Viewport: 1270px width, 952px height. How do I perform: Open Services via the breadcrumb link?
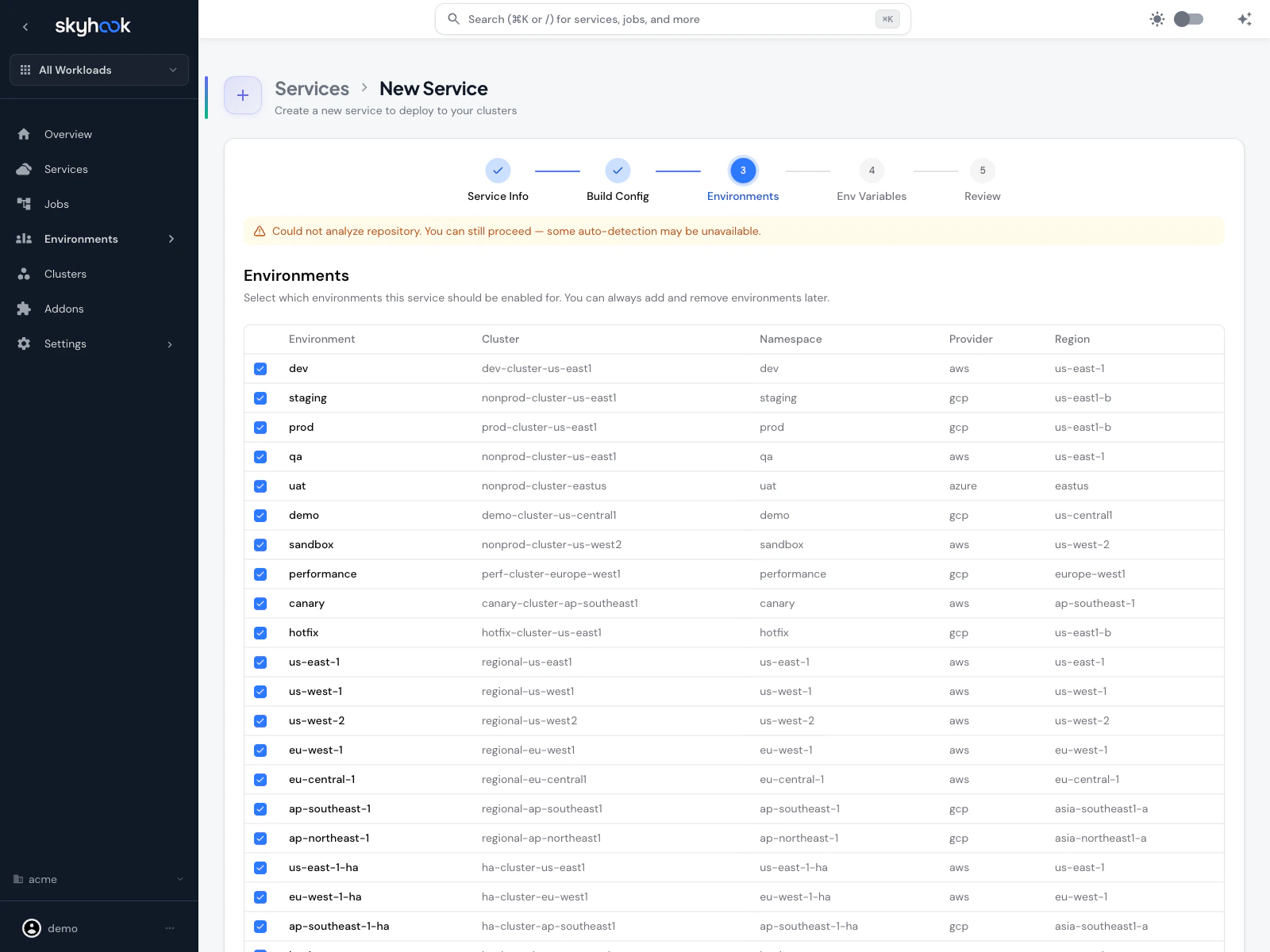(312, 88)
